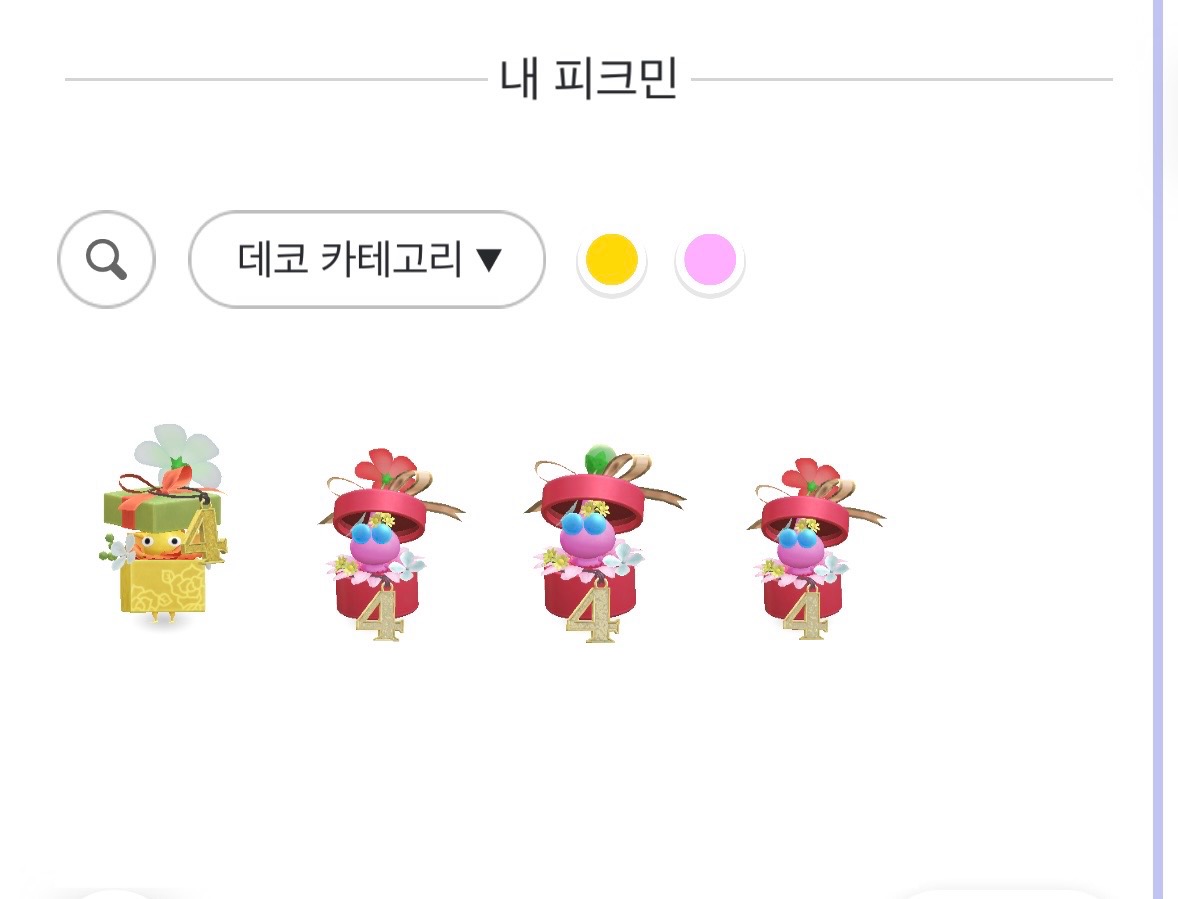Tap the gold 4 charm on the first pink Pikmin

[x=381, y=613]
